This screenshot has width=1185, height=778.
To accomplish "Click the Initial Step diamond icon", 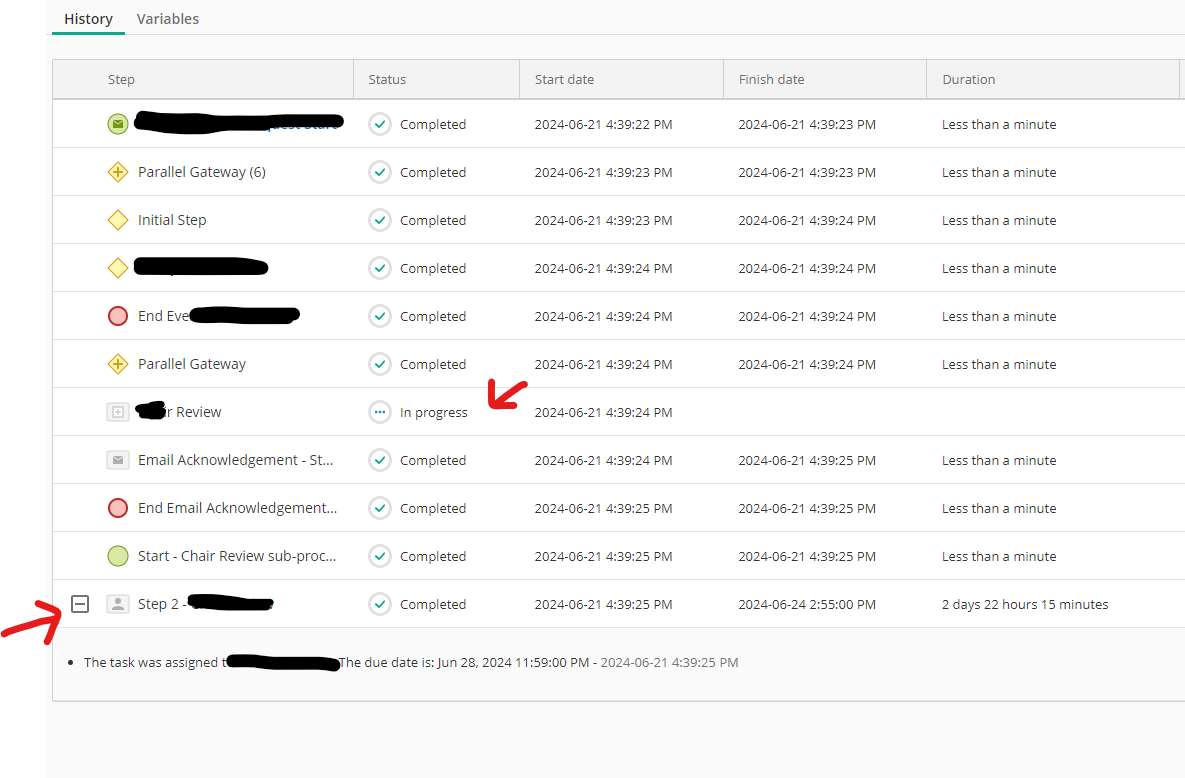I will [118, 220].
